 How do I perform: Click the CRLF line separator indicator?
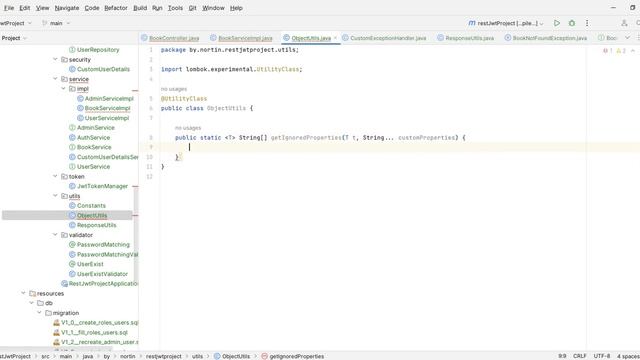point(580,356)
